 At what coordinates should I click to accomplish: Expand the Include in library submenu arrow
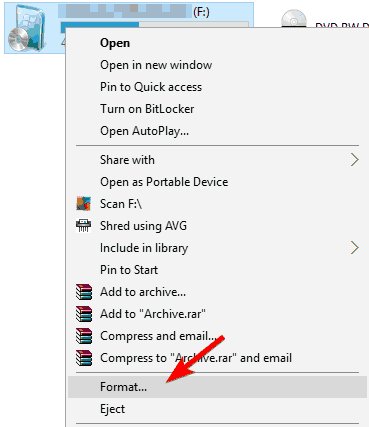tap(355, 248)
